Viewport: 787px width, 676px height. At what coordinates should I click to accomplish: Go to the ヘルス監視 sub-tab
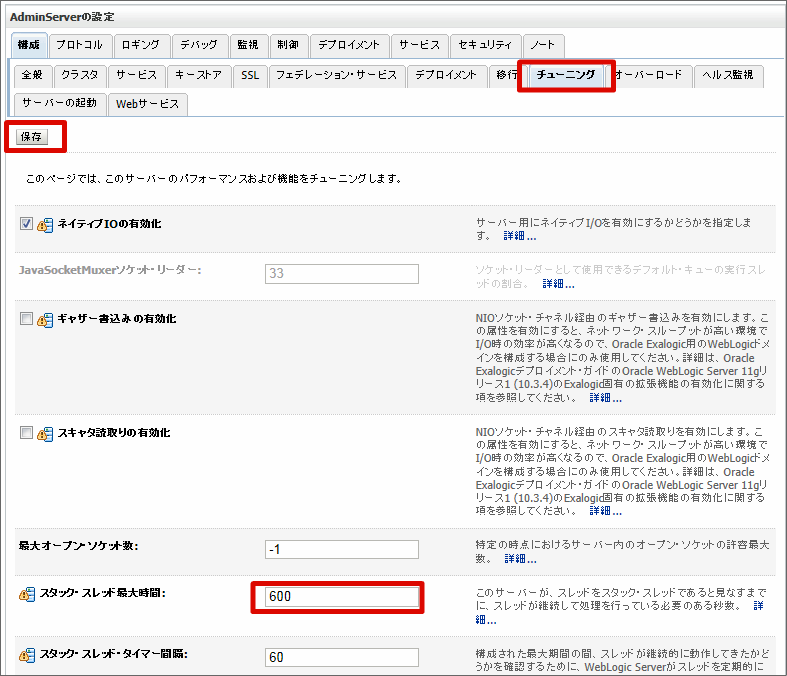(727, 75)
